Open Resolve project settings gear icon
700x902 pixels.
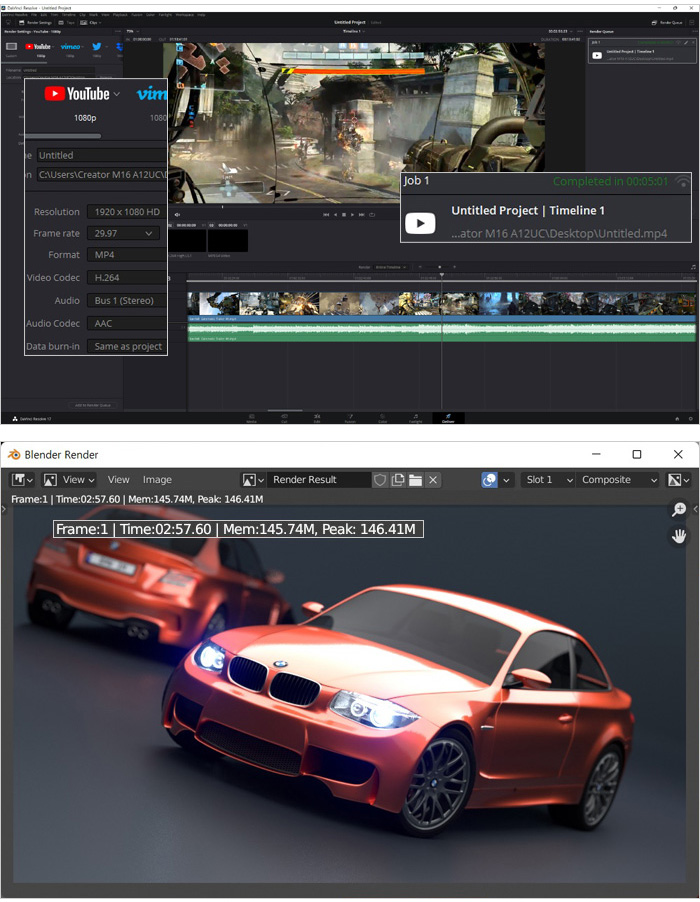click(x=690, y=419)
